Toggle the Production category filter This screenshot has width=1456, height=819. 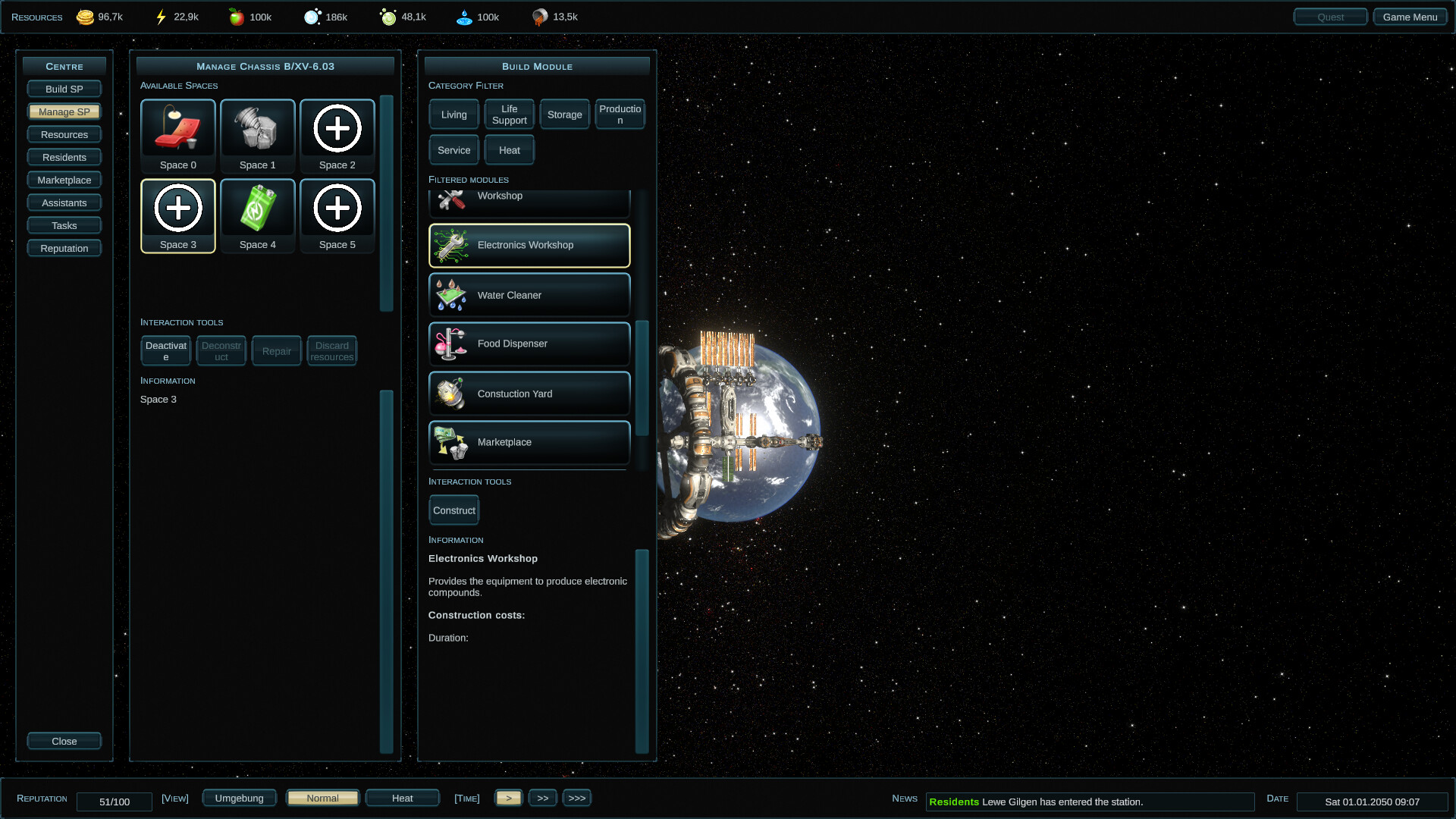click(620, 114)
